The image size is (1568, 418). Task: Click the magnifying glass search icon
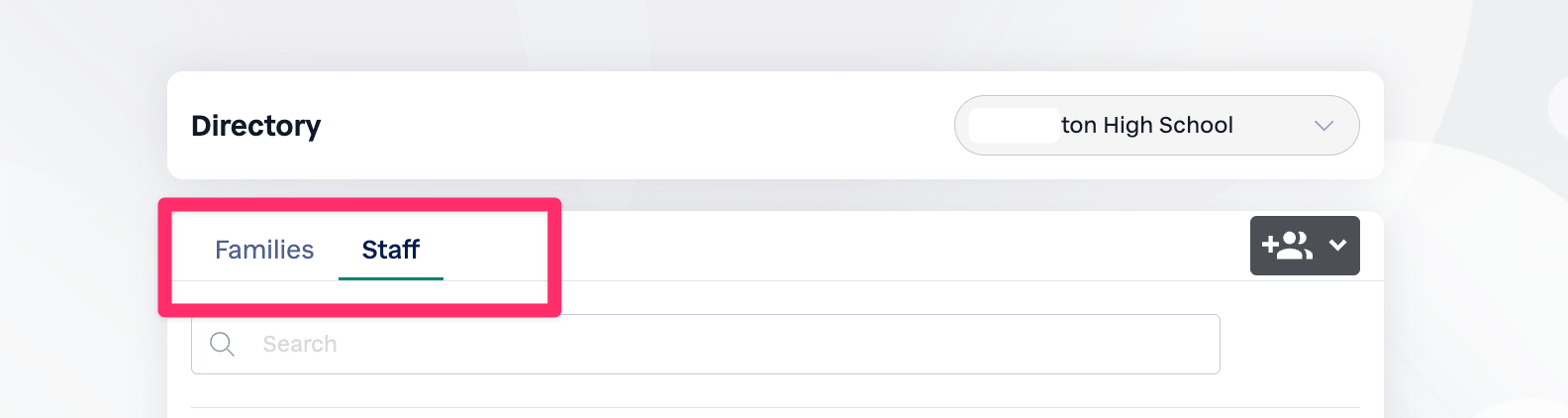(x=223, y=345)
